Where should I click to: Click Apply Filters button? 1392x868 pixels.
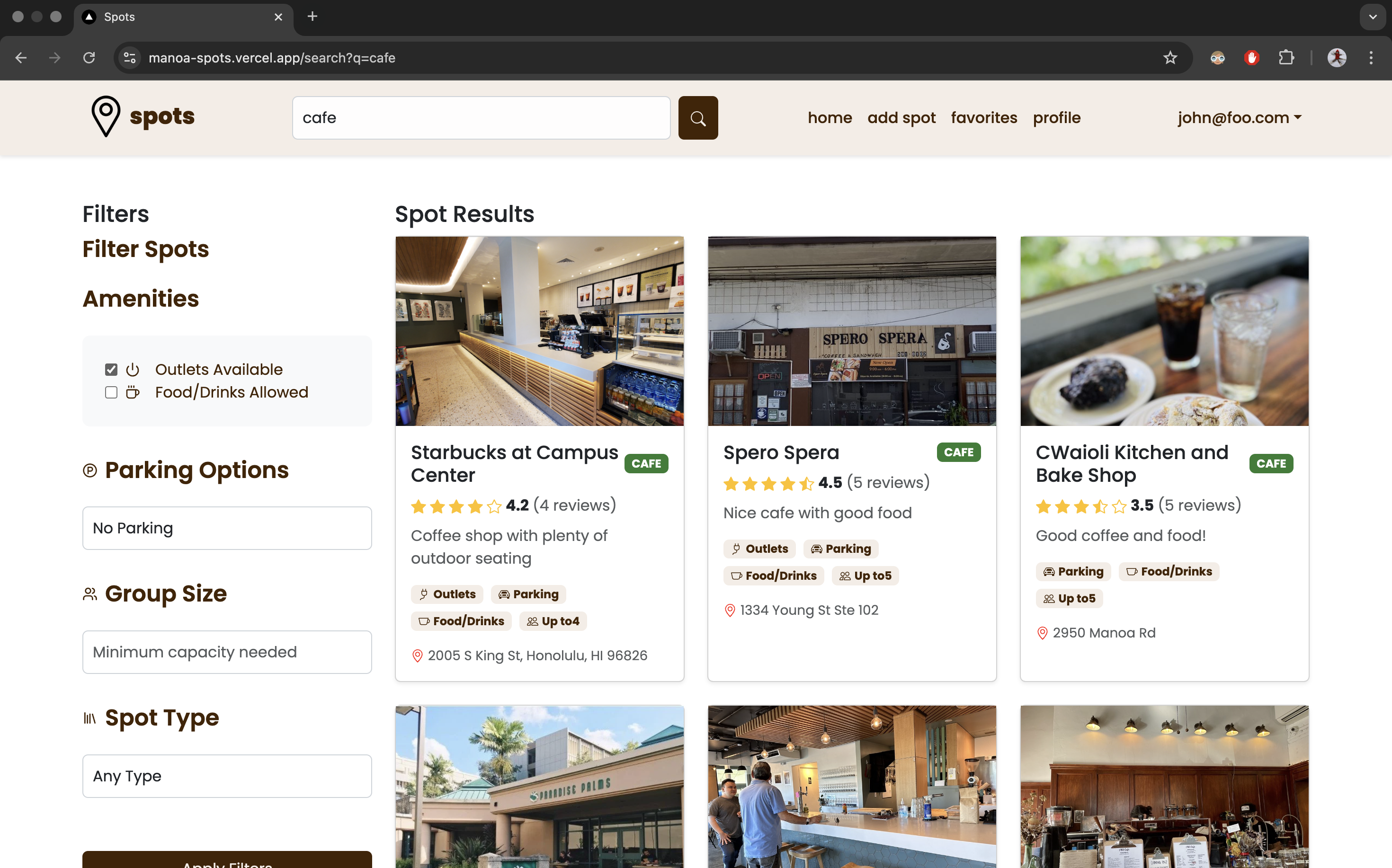[x=227, y=859]
